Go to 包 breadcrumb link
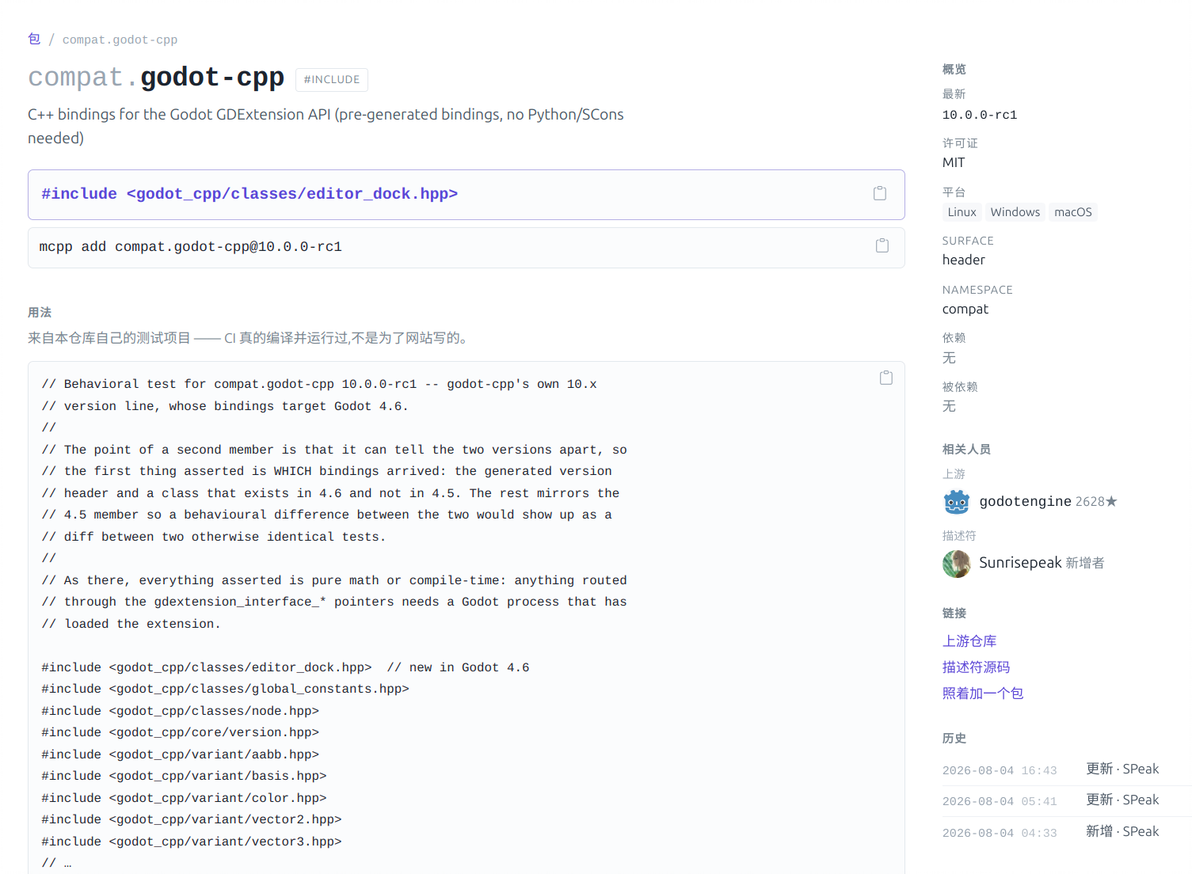Viewport: 1192px width, 874px height. (x=34, y=39)
